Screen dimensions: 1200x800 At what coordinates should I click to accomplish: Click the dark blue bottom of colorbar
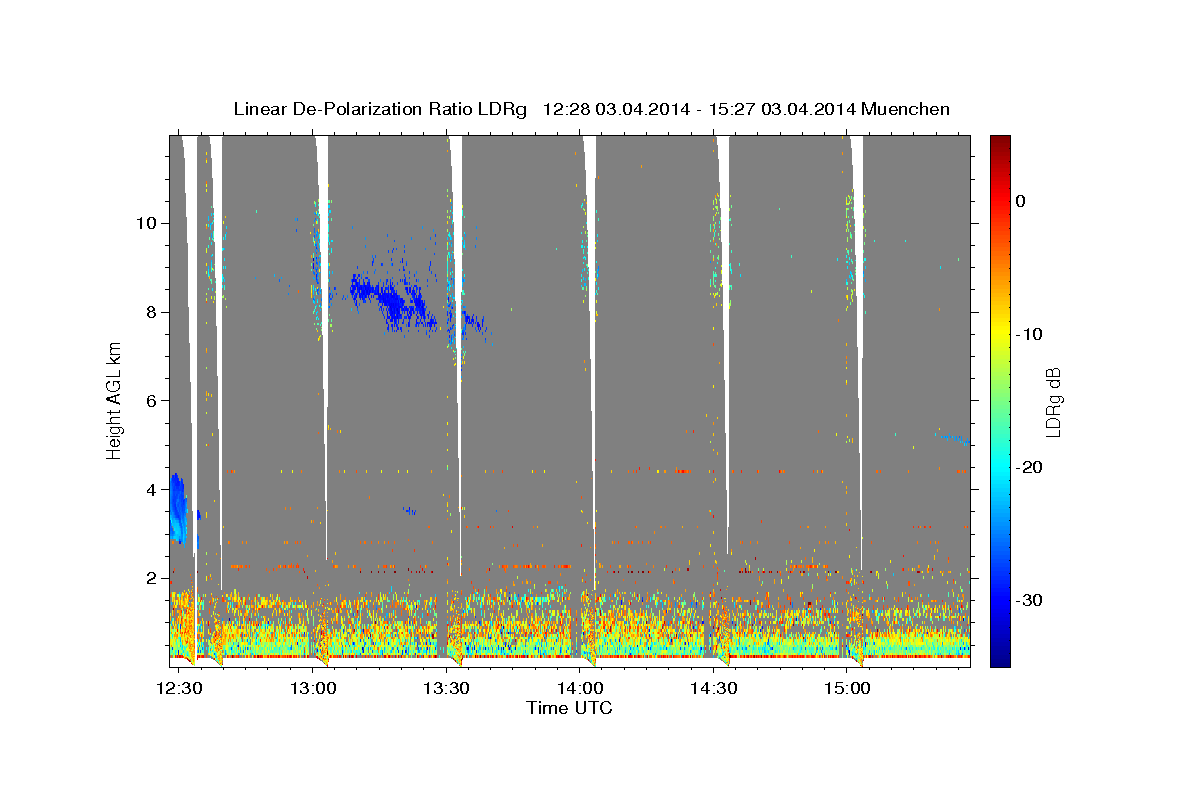[x=1000, y=660]
